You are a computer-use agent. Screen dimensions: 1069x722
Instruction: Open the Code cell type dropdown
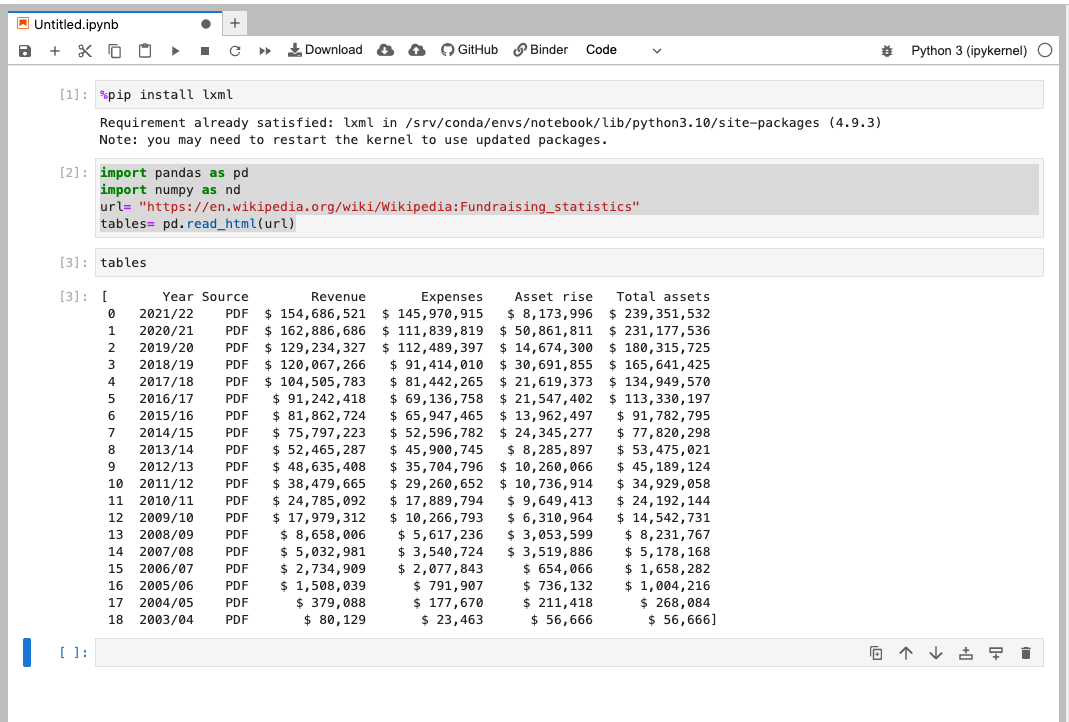tap(624, 50)
